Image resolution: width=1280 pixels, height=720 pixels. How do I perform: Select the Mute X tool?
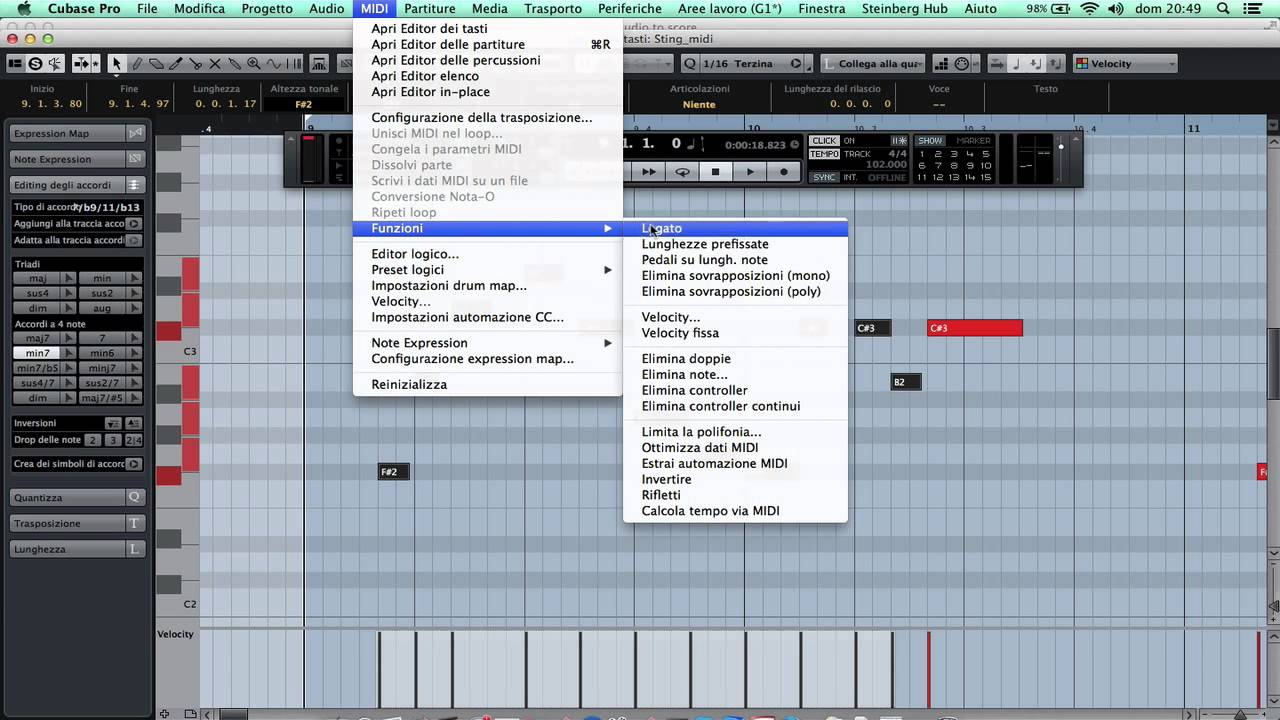pos(214,64)
